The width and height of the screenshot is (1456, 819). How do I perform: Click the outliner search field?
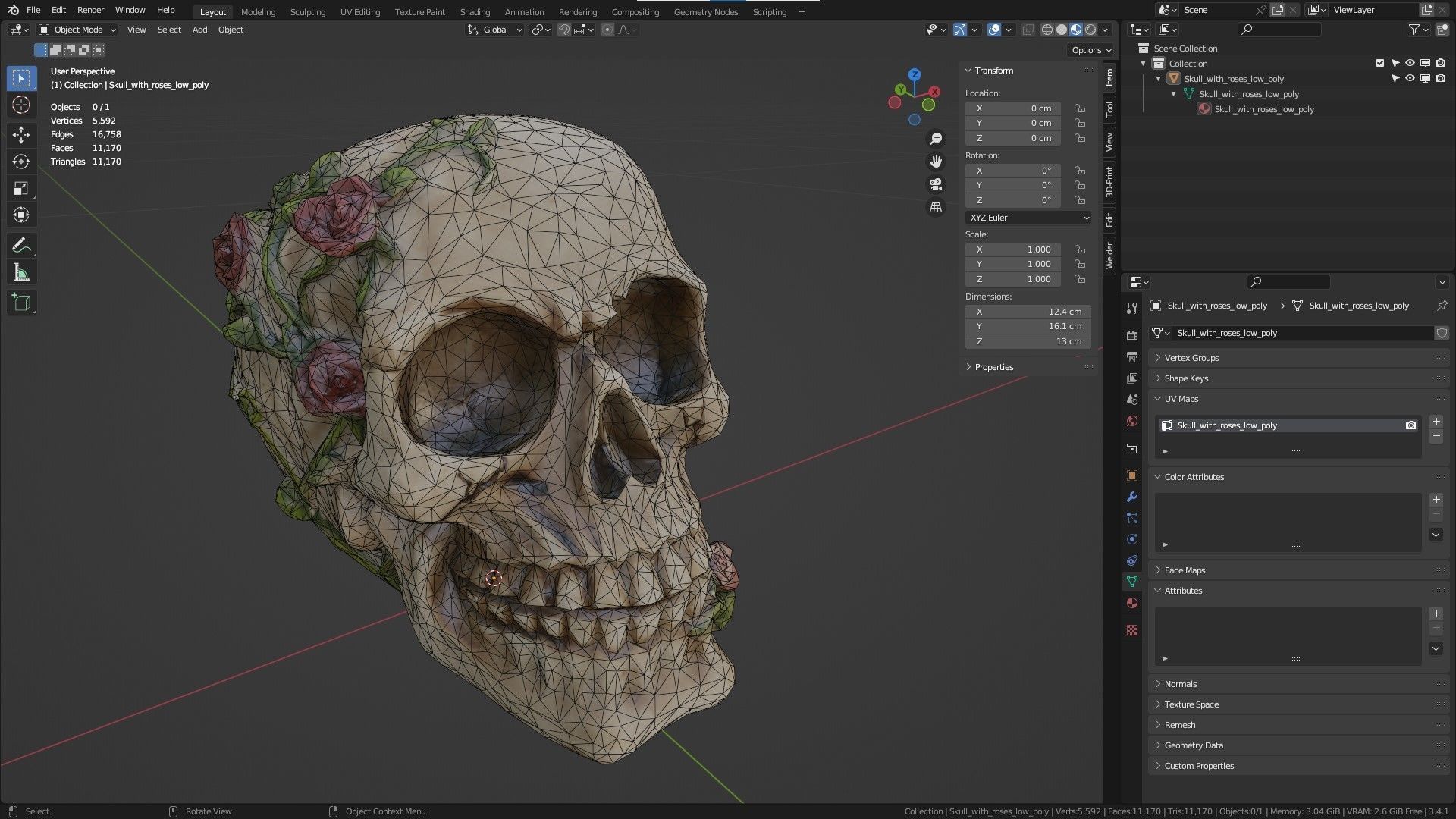coord(1279,30)
